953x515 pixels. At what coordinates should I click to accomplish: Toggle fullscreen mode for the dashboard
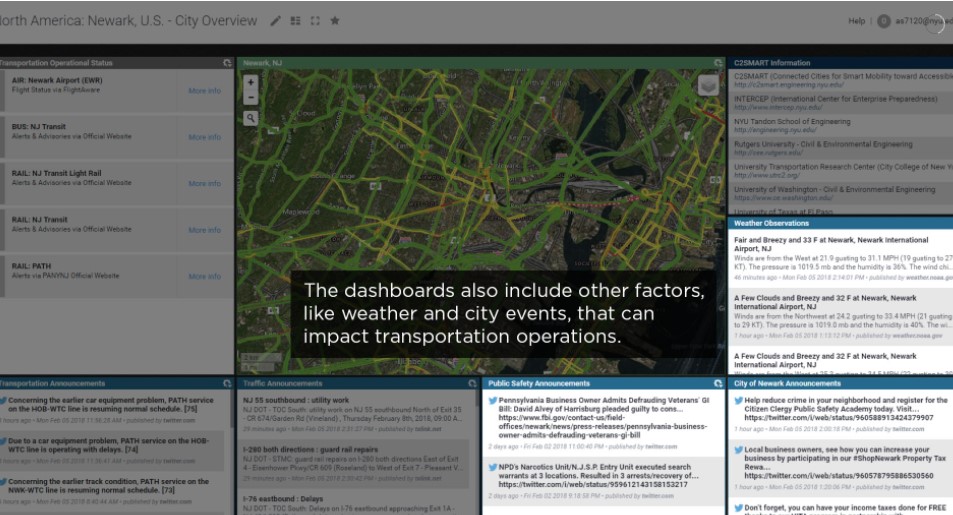pos(315,21)
